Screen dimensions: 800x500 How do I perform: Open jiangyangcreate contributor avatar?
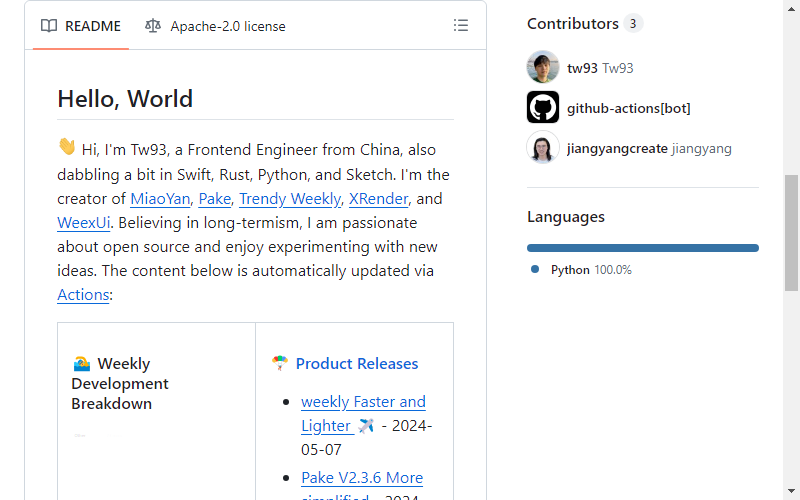(x=543, y=147)
